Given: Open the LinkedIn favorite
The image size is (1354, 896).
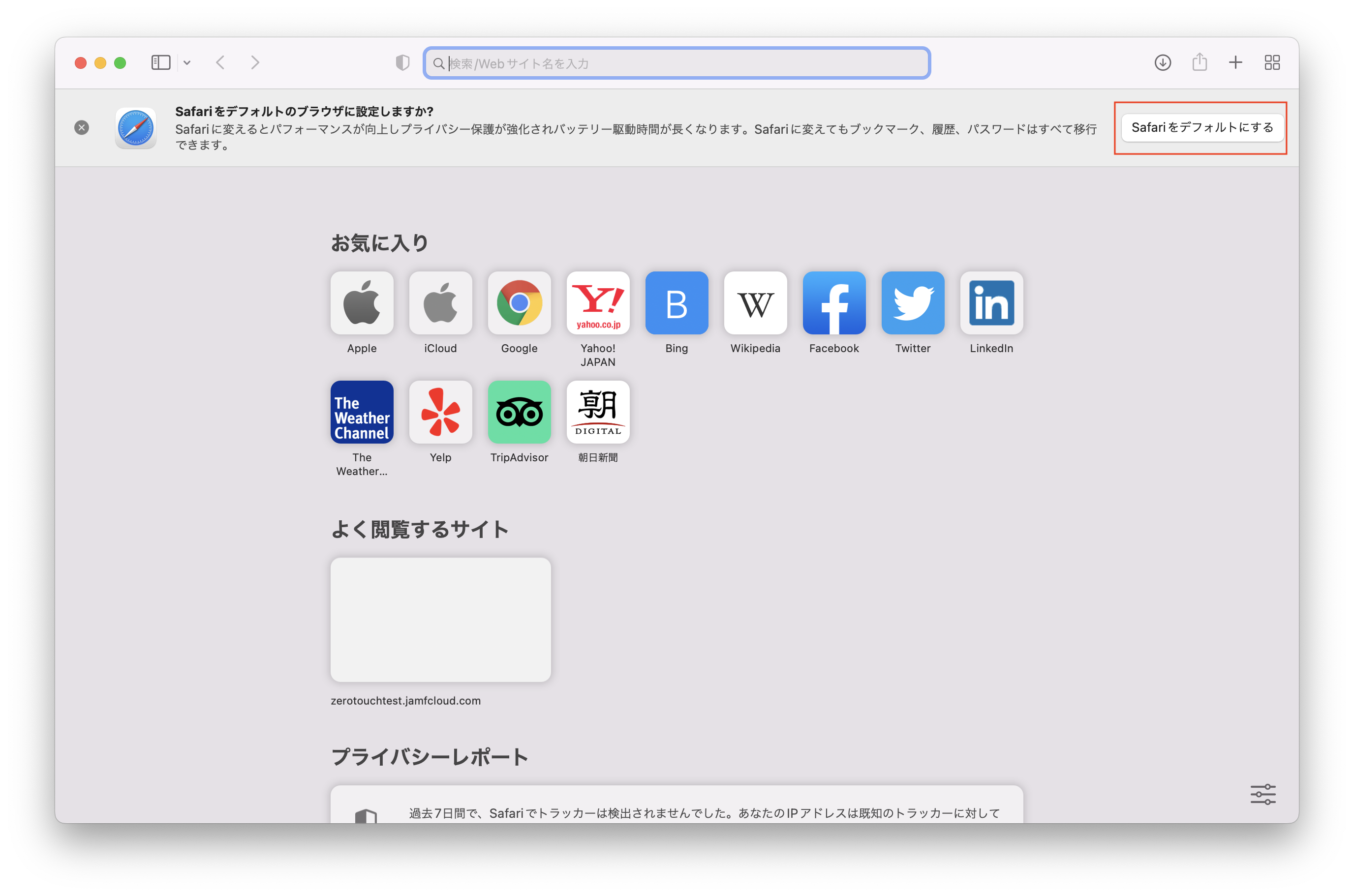Looking at the screenshot, I should pyautogui.click(x=992, y=303).
